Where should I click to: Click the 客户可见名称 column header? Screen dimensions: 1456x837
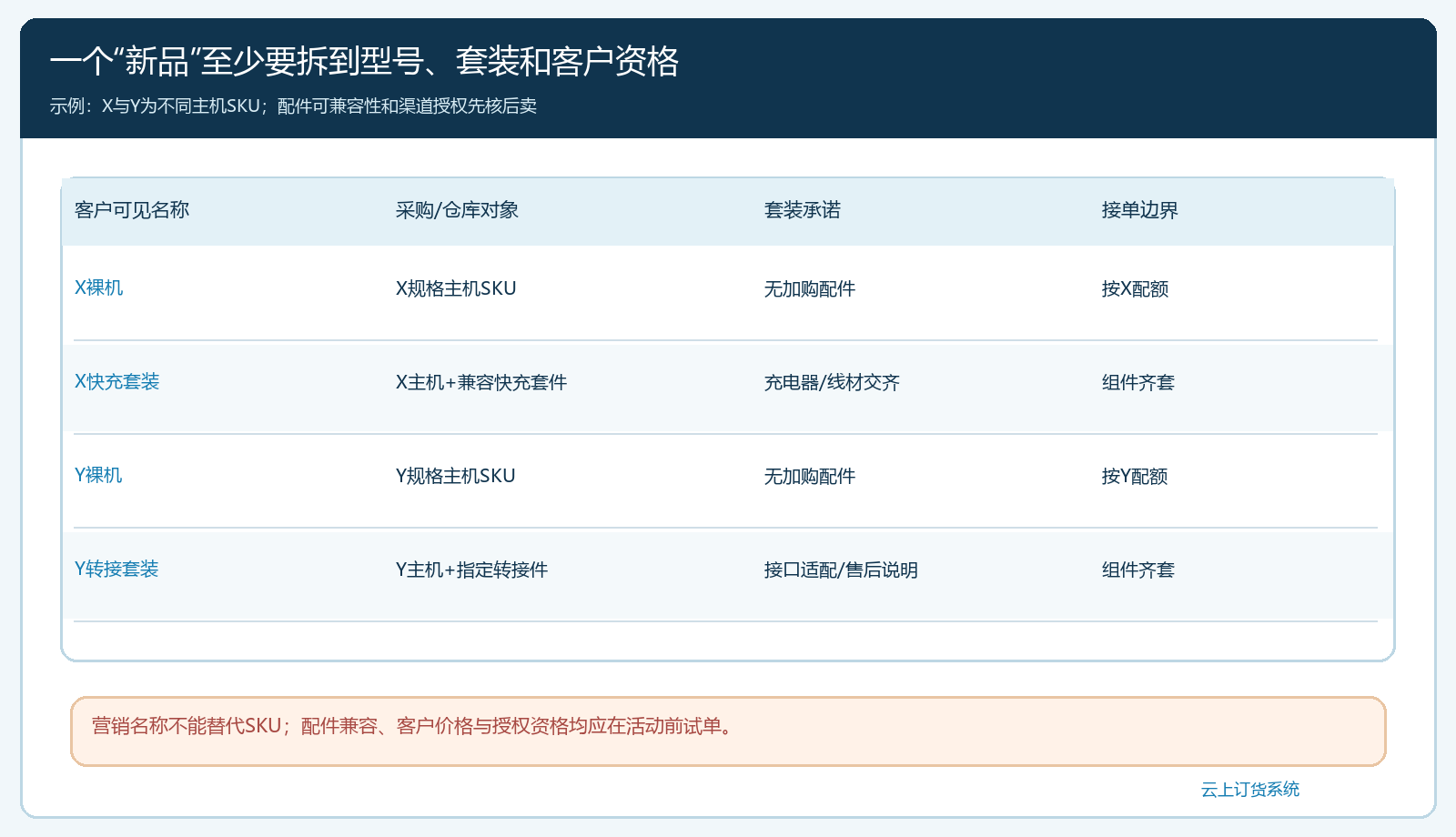point(132,210)
